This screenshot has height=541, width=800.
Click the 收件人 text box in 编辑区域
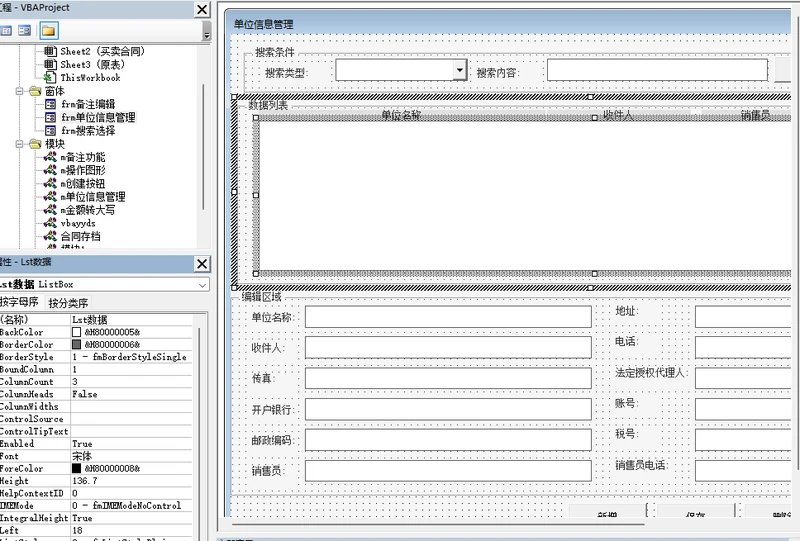[448, 348]
